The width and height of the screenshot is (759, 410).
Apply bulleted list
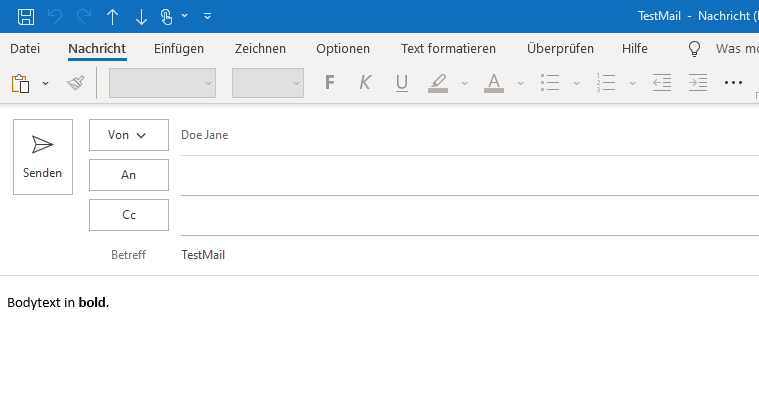pos(550,83)
